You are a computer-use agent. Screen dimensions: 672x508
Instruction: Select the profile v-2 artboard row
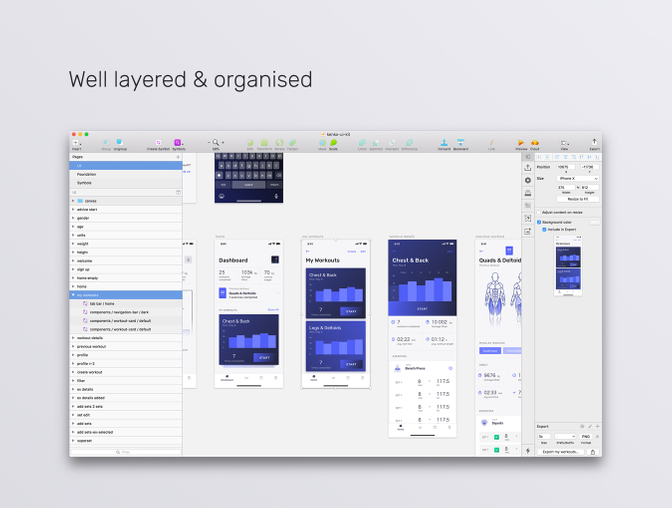pyautogui.click(x=126, y=364)
